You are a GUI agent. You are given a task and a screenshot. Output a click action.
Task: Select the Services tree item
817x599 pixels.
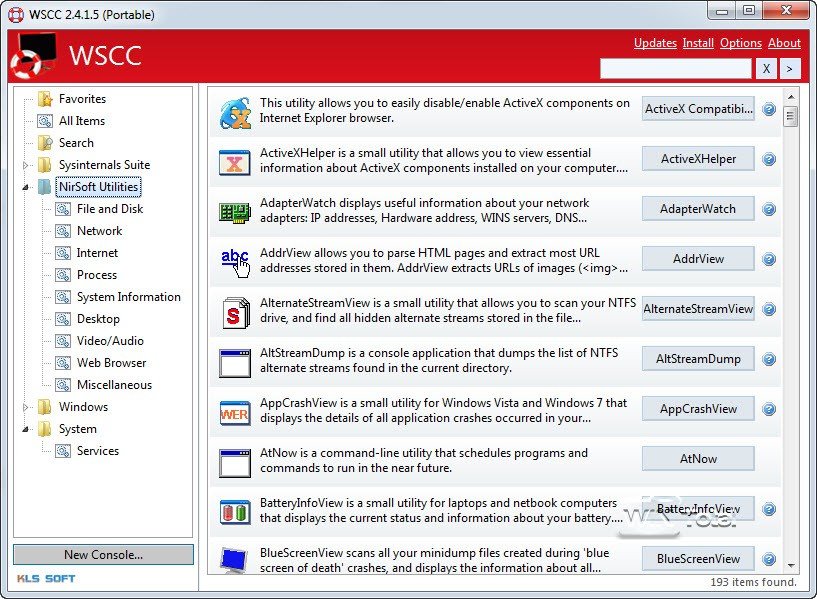tap(98, 451)
